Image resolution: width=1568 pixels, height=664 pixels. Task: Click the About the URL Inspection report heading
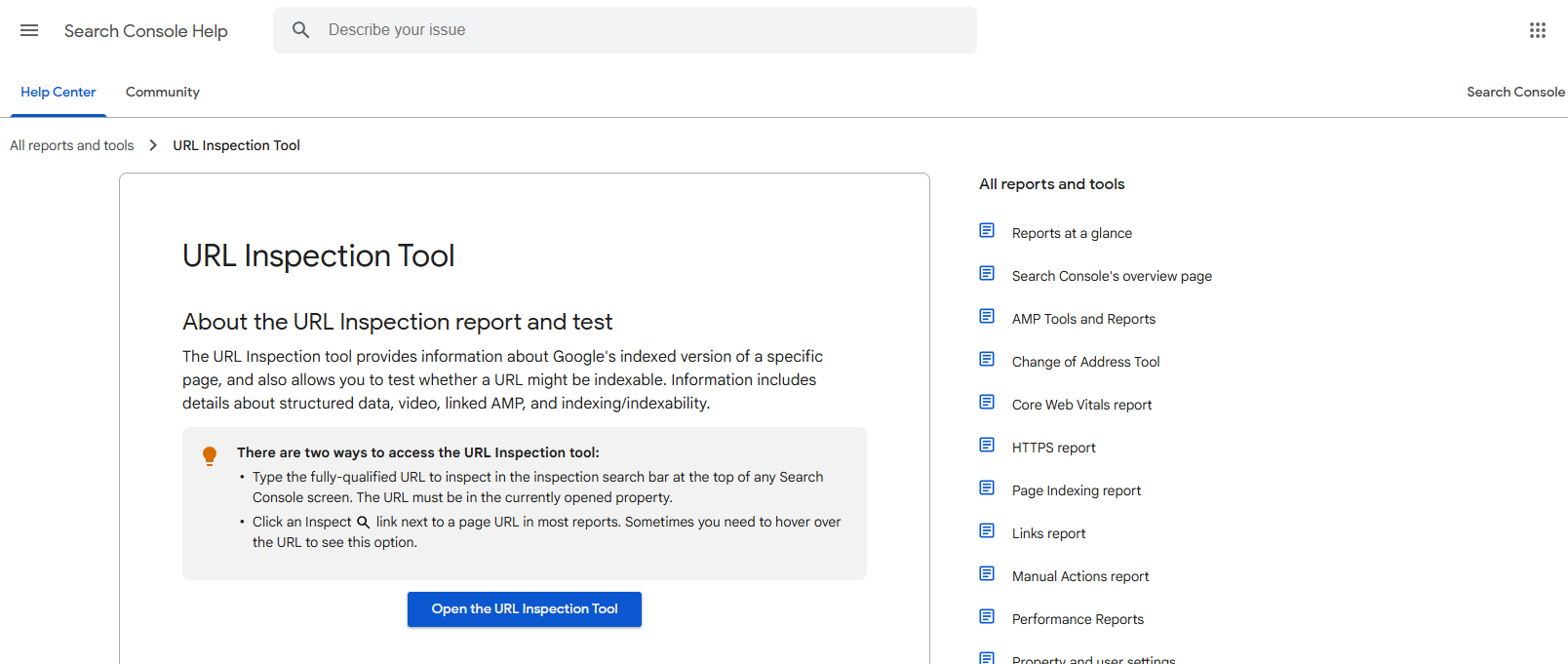coord(398,322)
